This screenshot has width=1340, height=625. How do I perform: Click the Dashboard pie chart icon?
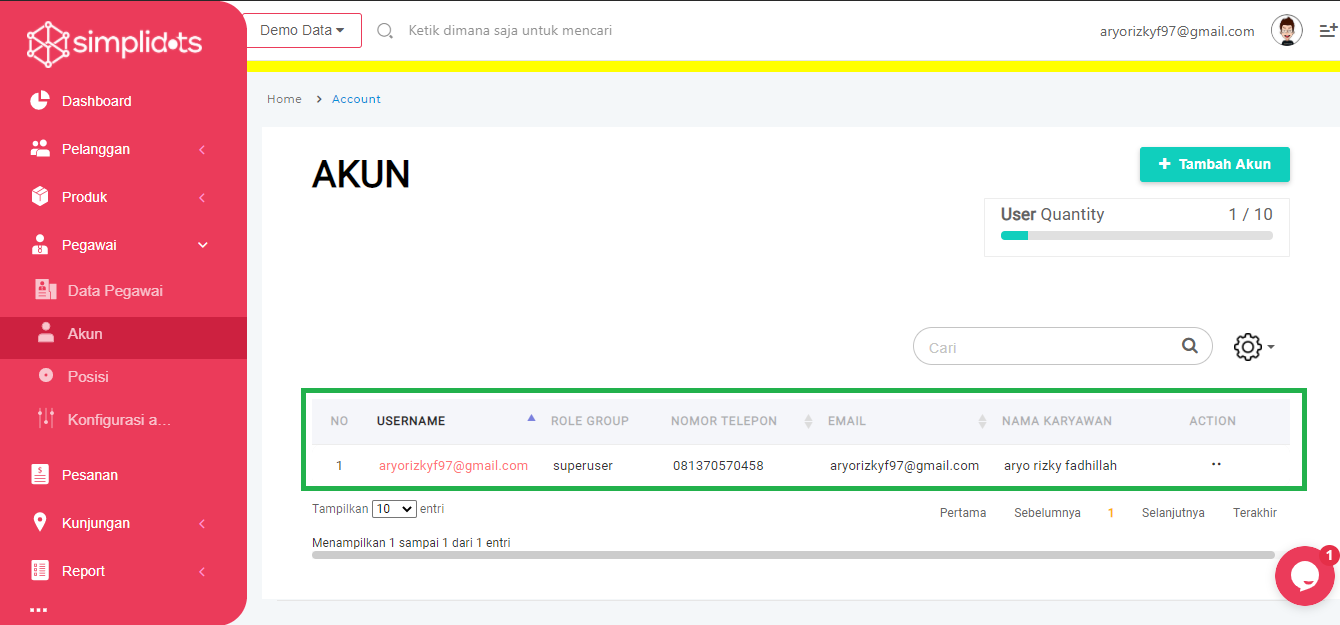coord(40,101)
